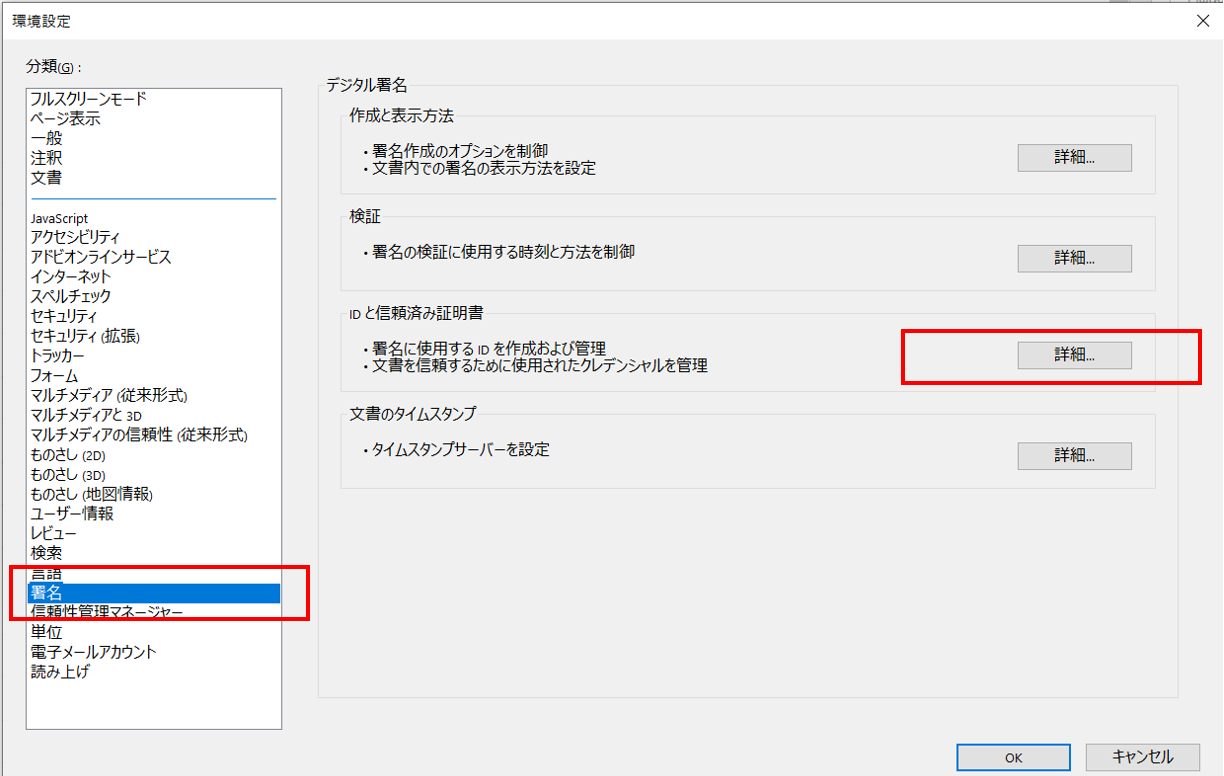Open 詳細 for 検証 settings
Image resolution: width=1224 pixels, height=776 pixels.
coord(1074,258)
